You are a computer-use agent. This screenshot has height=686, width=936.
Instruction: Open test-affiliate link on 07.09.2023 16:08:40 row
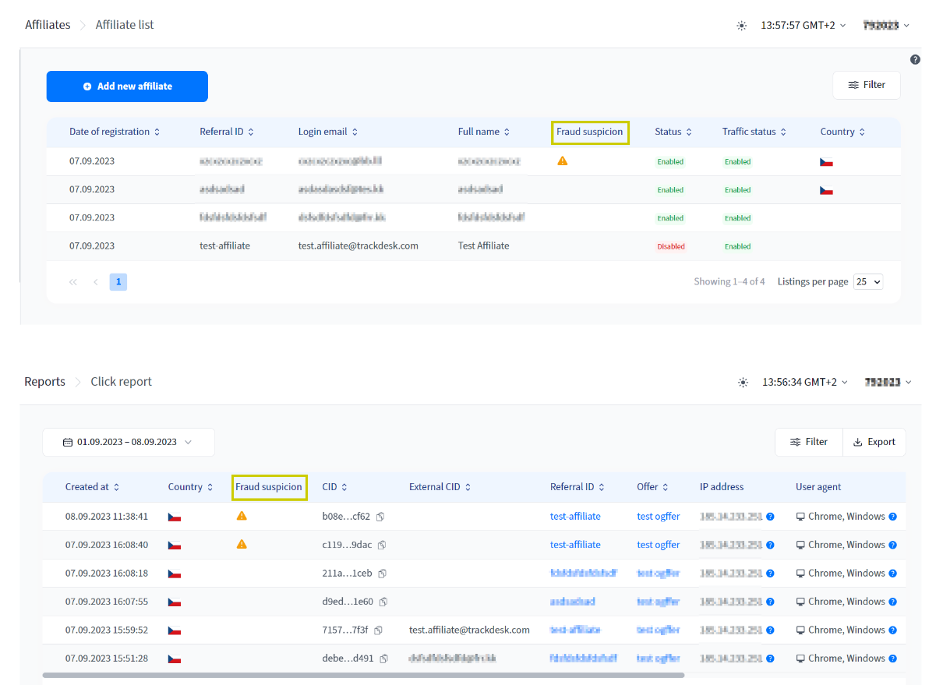(x=575, y=545)
